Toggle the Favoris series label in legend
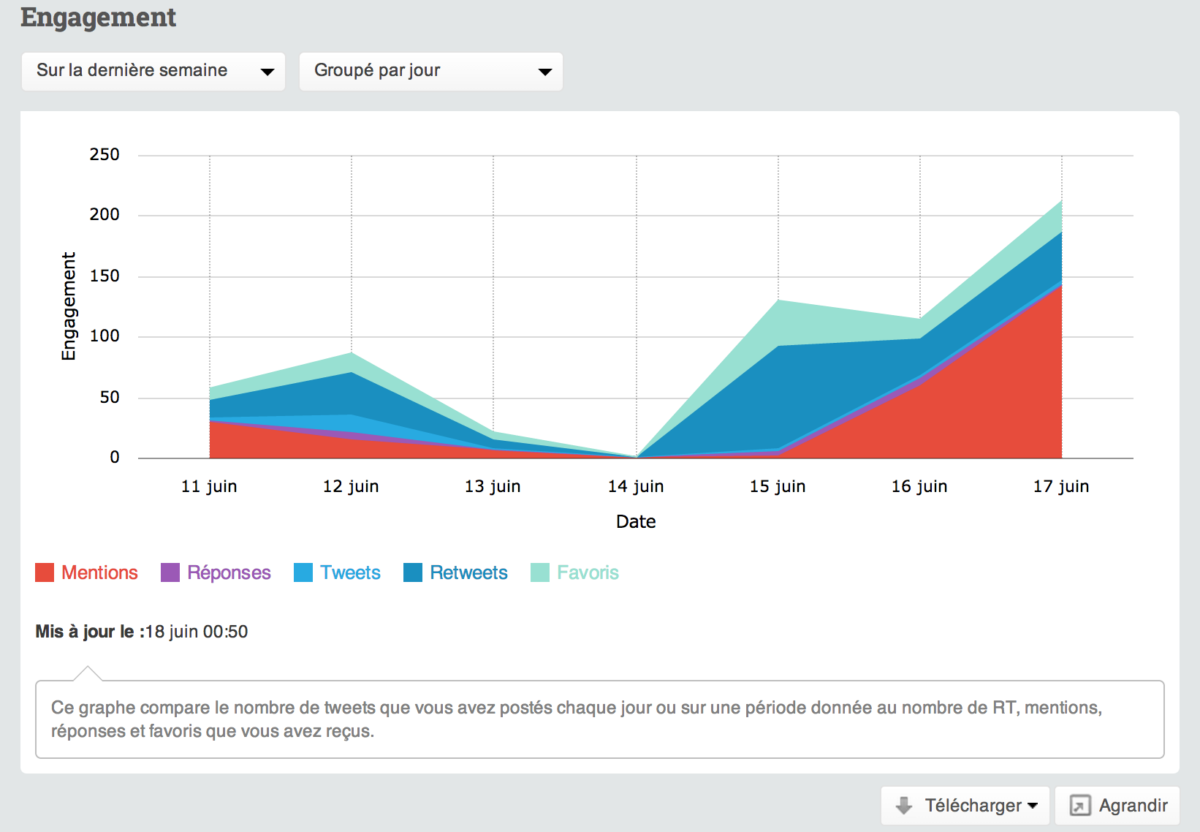This screenshot has height=832, width=1200. pyautogui.click(x=588, y=573)
